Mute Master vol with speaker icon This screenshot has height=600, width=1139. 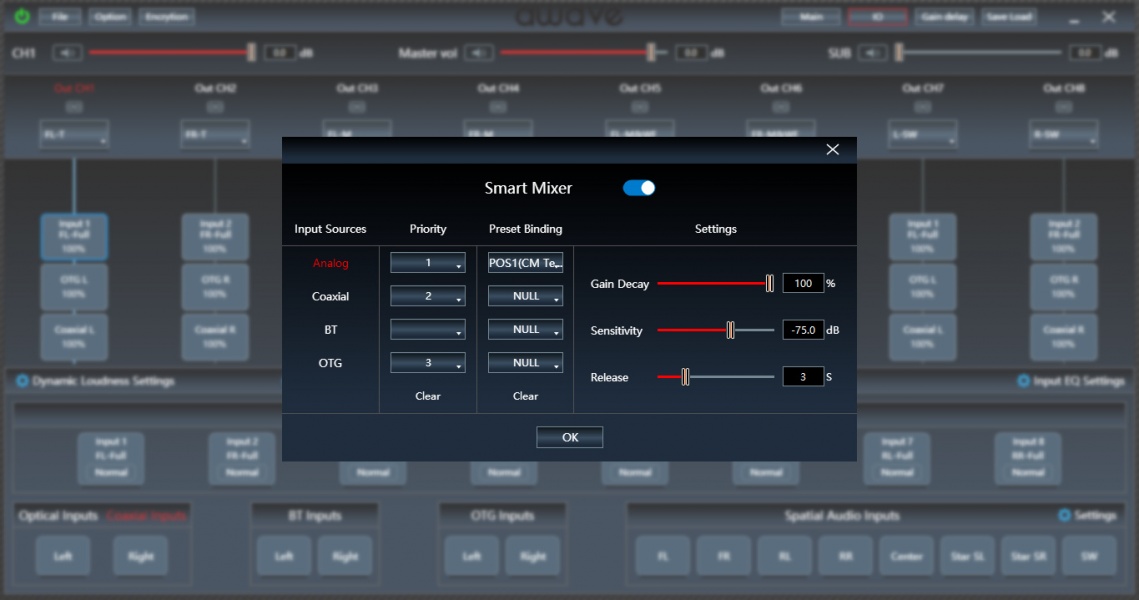click(x=479, y=53)
